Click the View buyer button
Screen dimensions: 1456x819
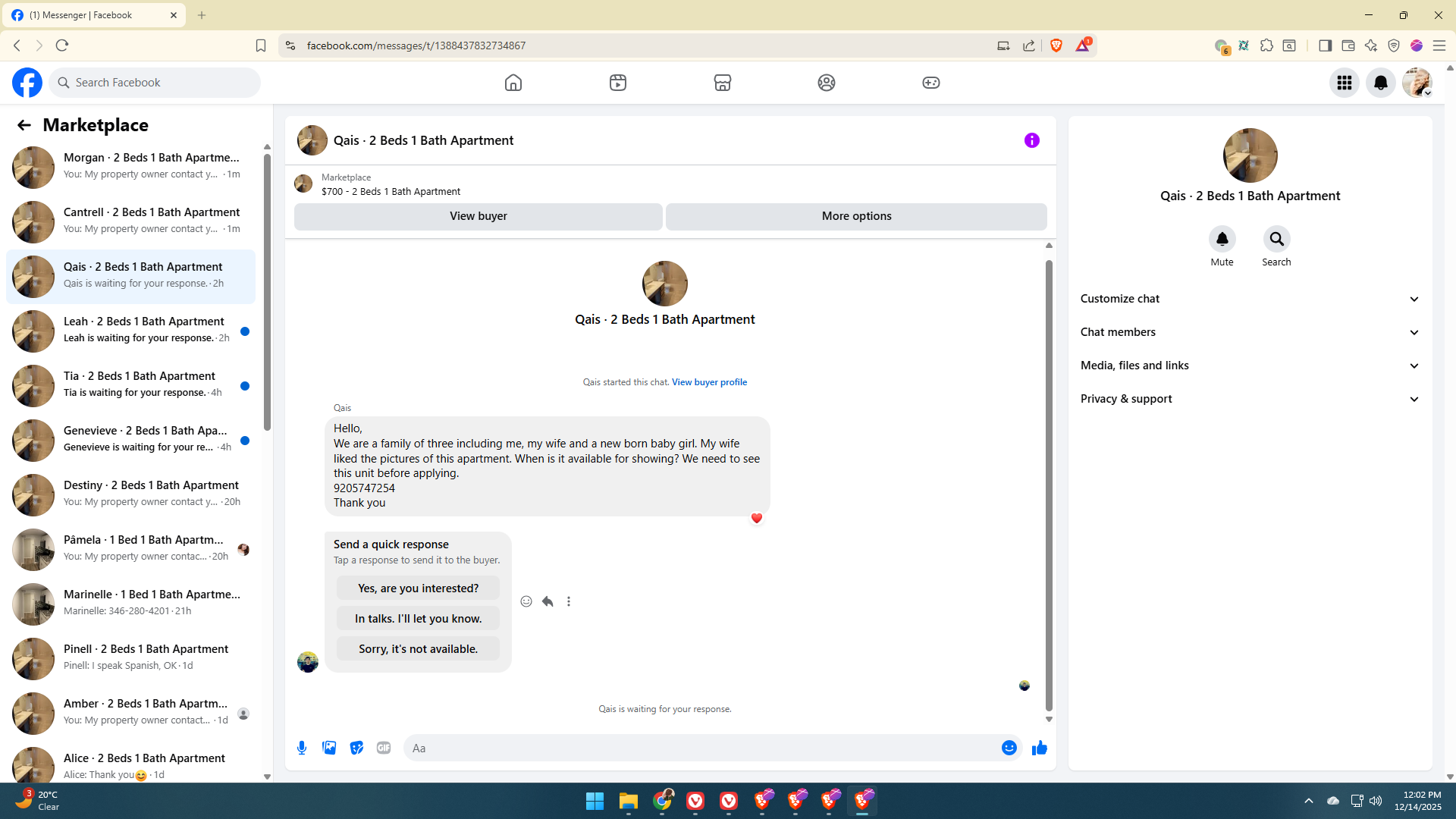pos(478,216)
